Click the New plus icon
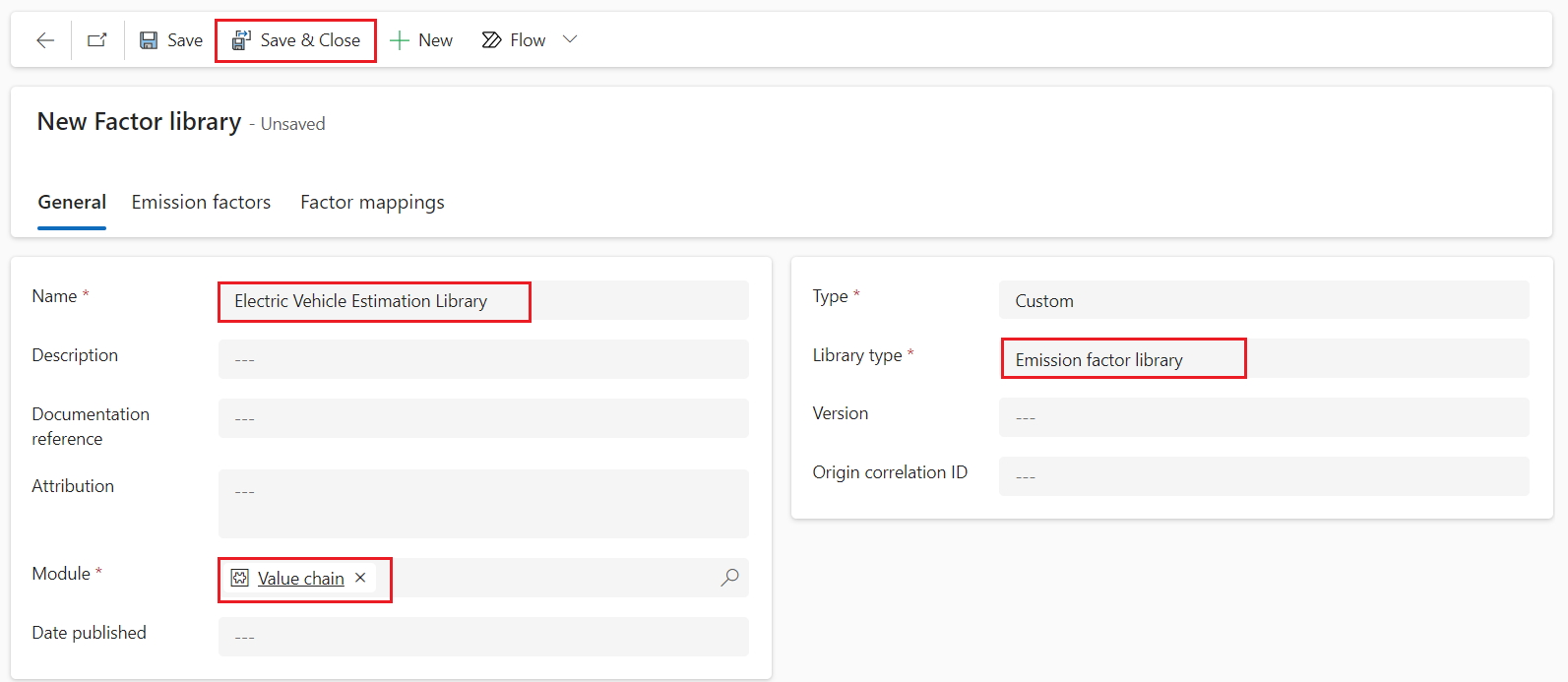Screen dimensions: 1568x682 click(x=399, y=40)
